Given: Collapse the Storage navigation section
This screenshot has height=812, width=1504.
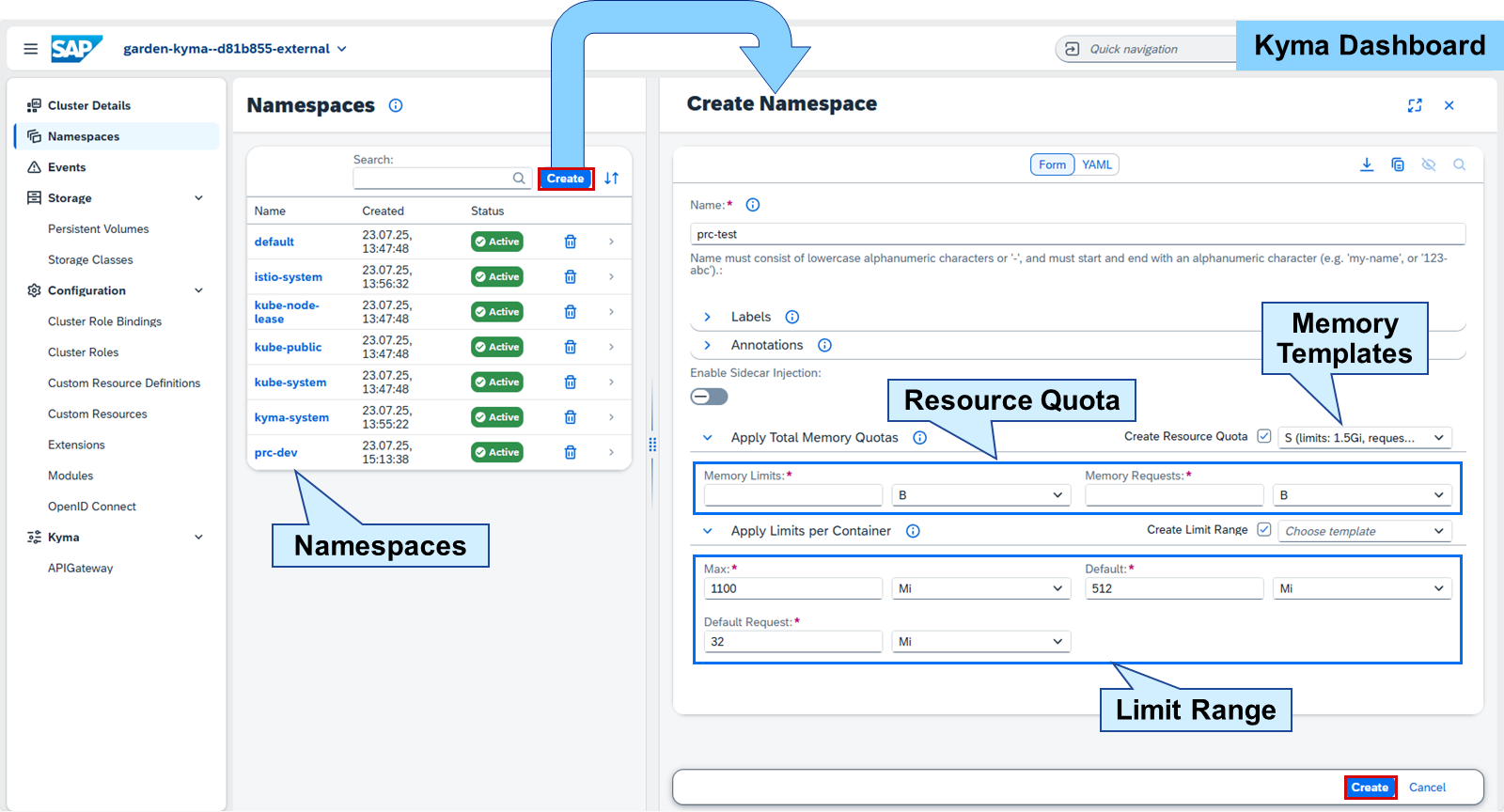Looking at the screenshot, I should click(x=198, y=198).
